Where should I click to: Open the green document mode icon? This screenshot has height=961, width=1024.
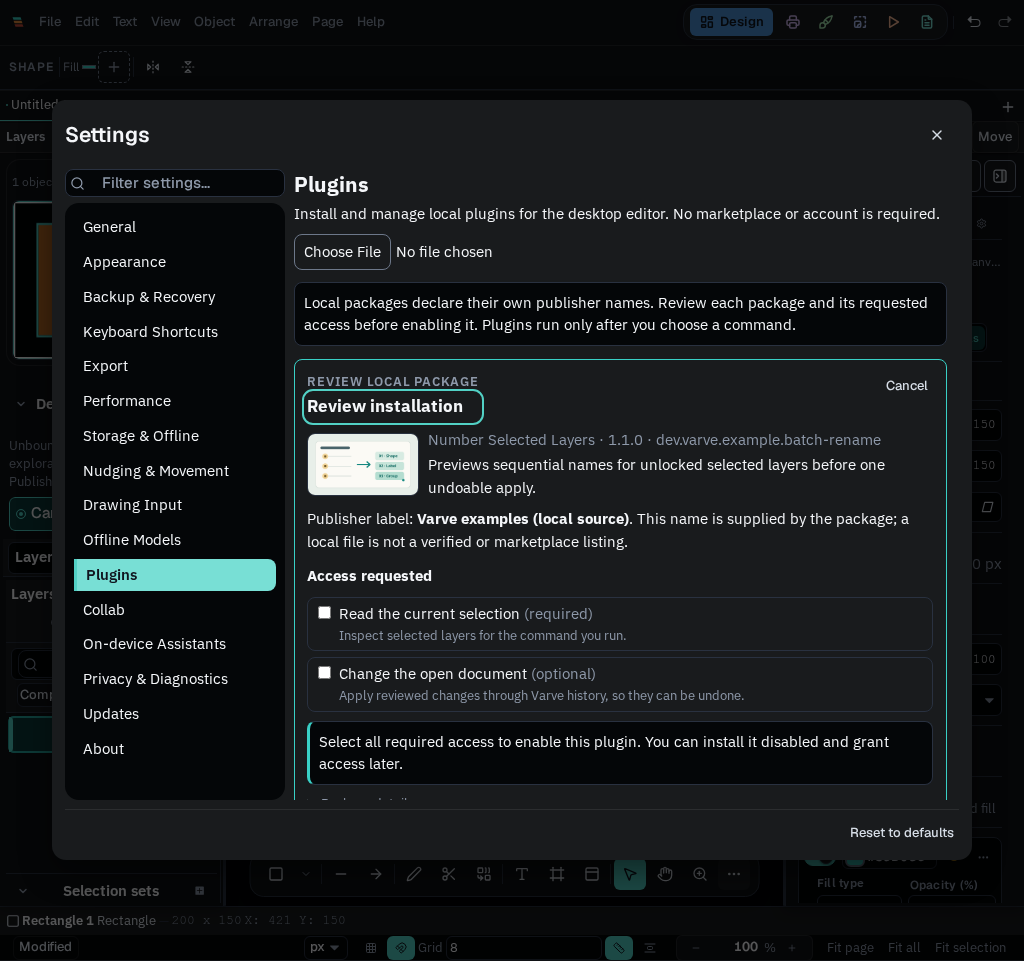pos(926,22)
